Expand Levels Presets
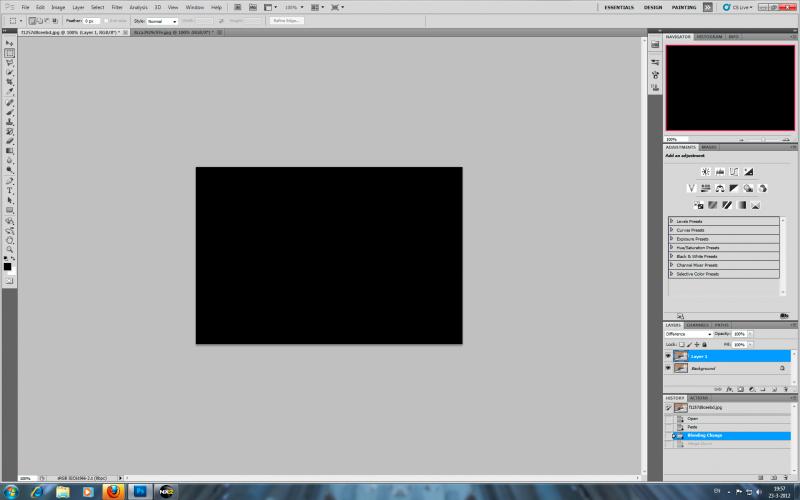The height and width of the screenshot is (500, 800). click(x=671, y=221)
